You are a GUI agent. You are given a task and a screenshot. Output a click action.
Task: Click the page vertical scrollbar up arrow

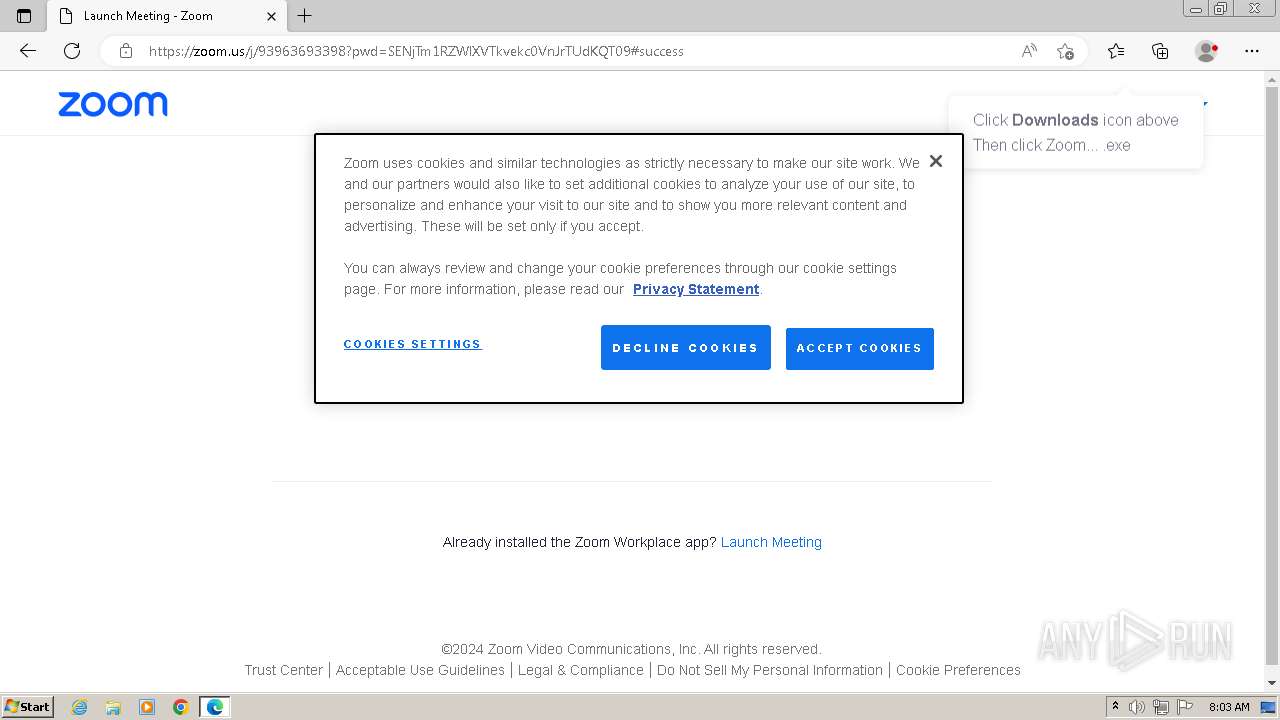(x=1272, y=78)
